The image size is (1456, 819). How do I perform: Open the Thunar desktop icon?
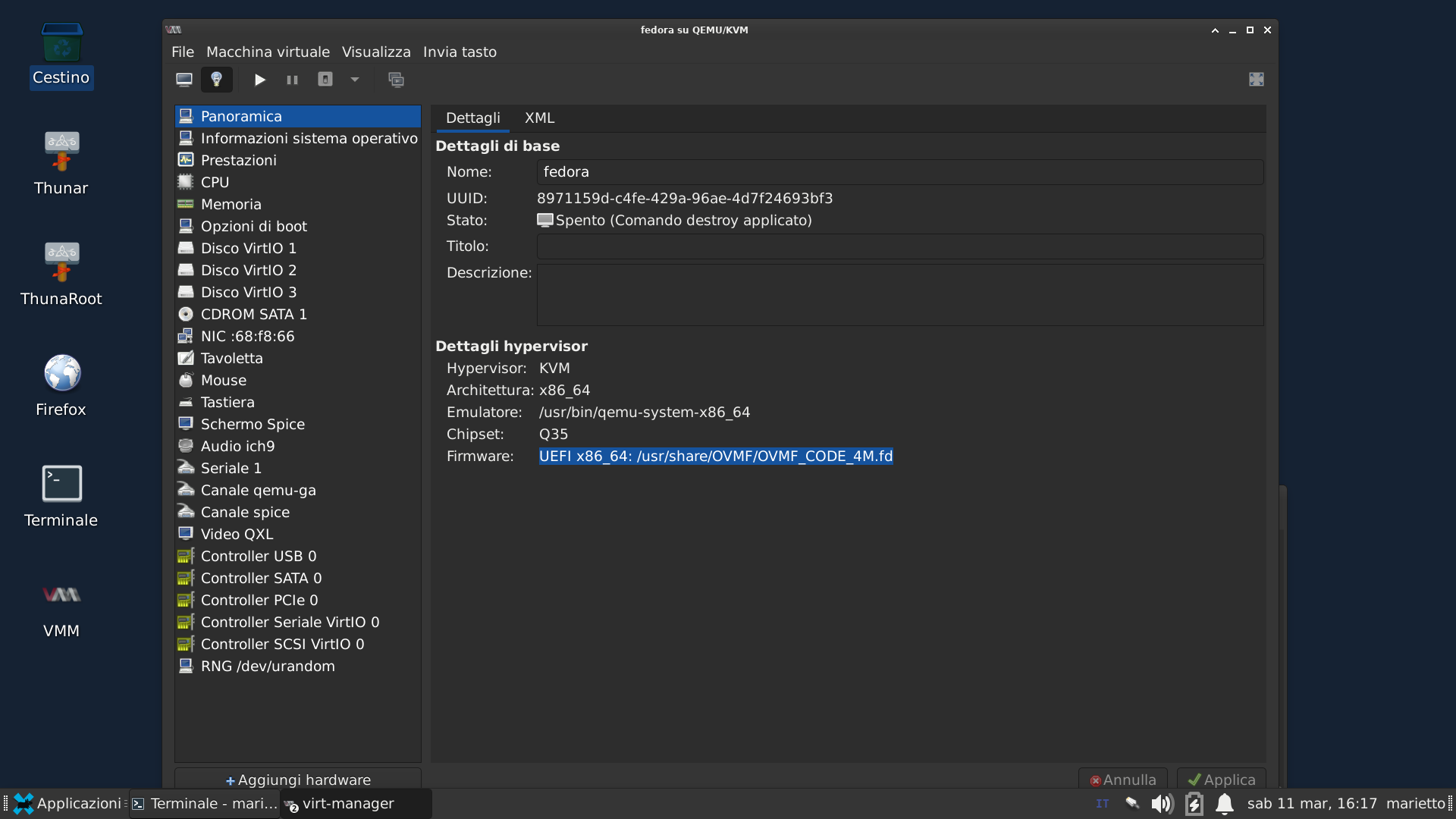[61, 164]
